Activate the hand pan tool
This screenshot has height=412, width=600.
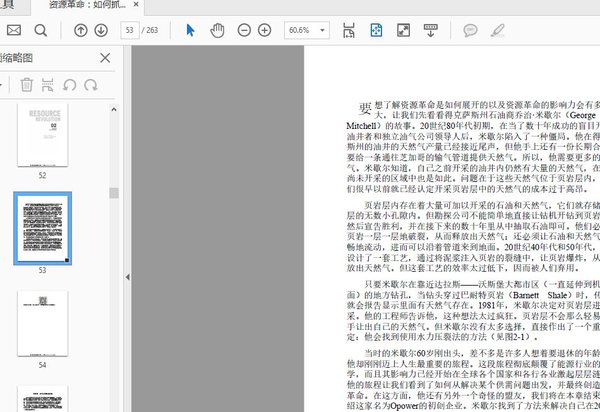tap(217, 30)
